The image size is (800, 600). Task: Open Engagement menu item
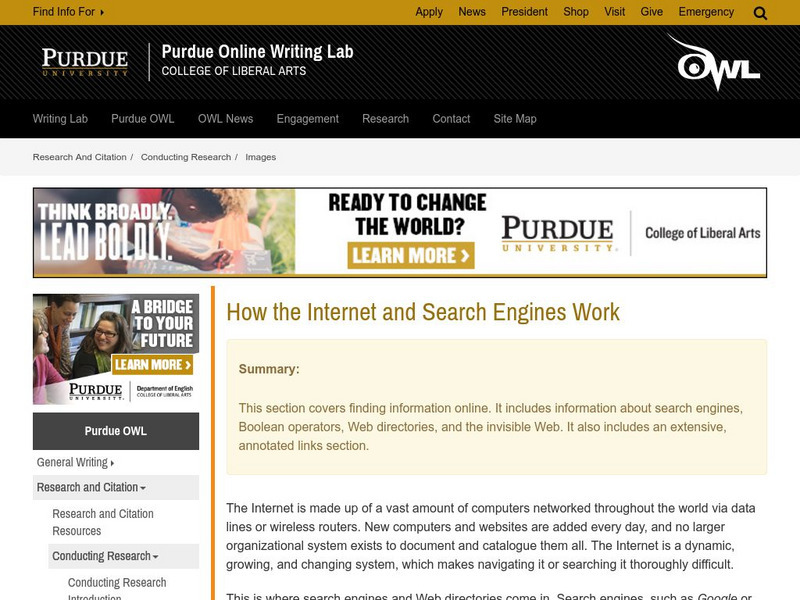pos(308,119)
